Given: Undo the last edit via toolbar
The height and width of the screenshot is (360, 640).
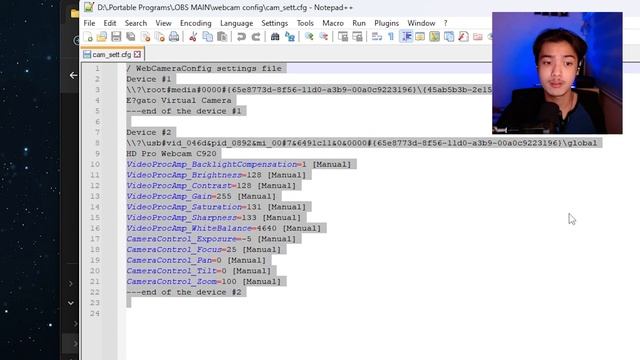Looking at the screenshot, I should [241, 37].
